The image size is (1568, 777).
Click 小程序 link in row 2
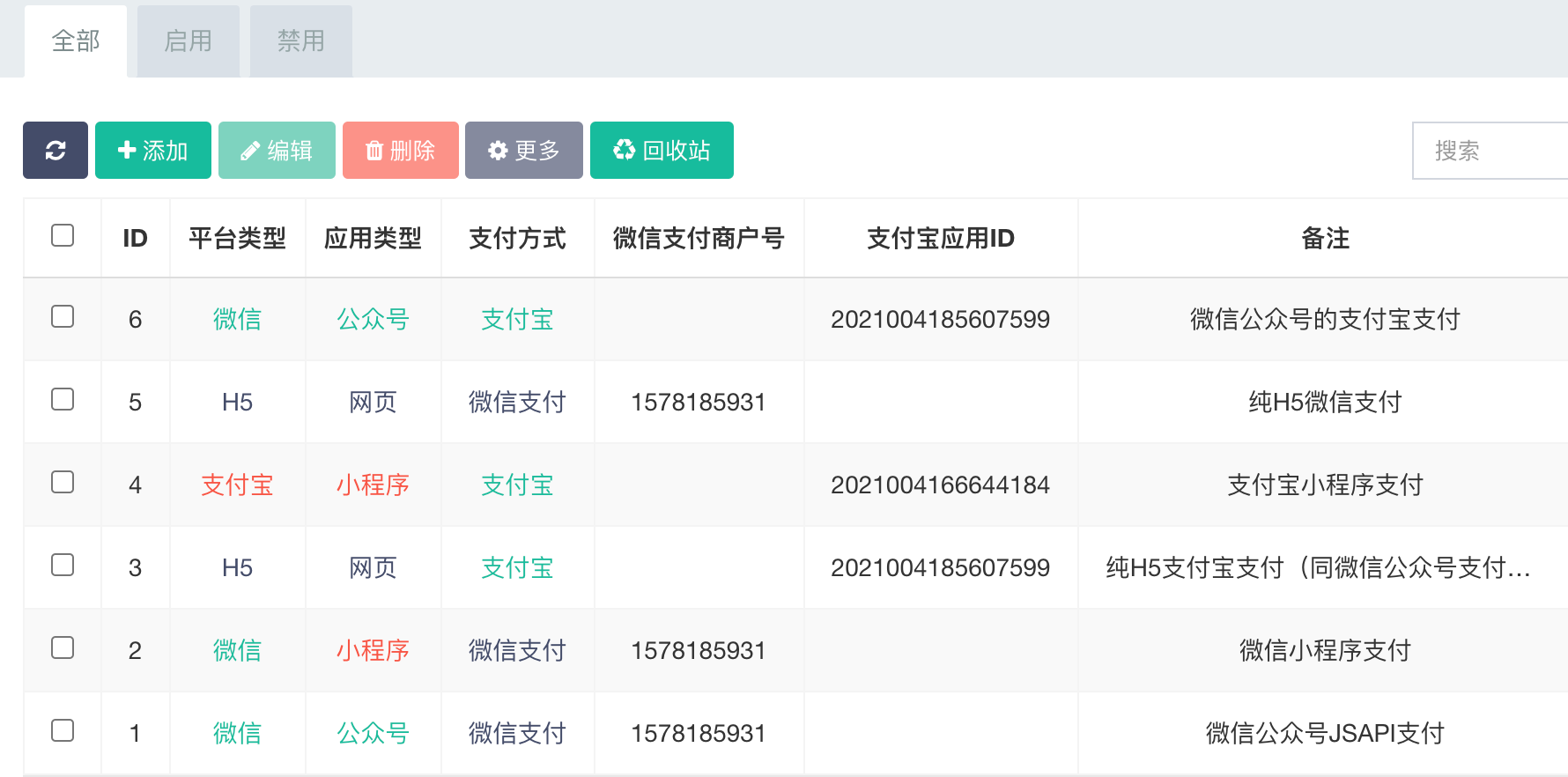pos(373,650)
